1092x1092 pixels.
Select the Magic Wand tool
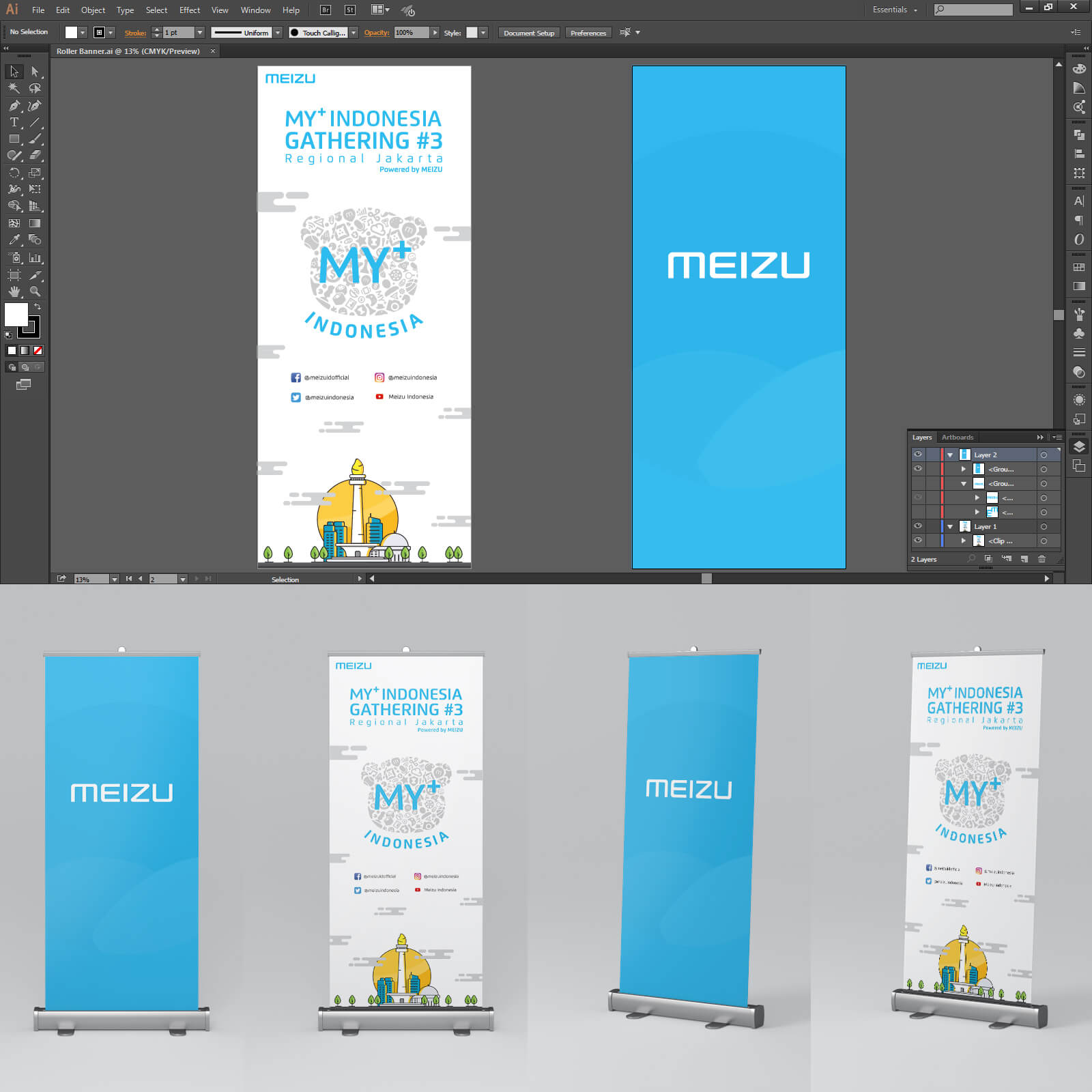click(14, 88)
